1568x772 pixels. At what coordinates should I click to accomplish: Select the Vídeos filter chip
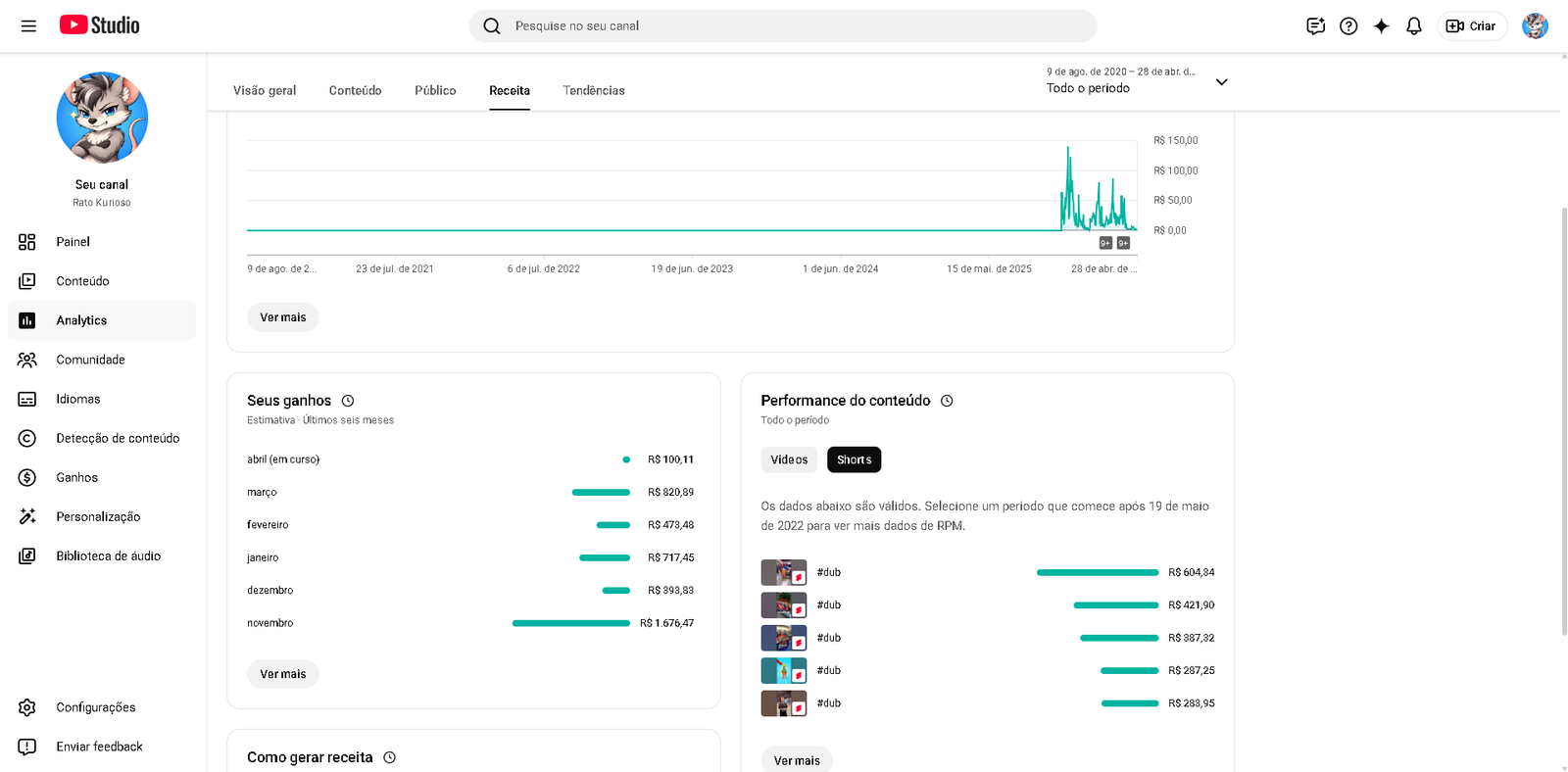pos(789,459)
